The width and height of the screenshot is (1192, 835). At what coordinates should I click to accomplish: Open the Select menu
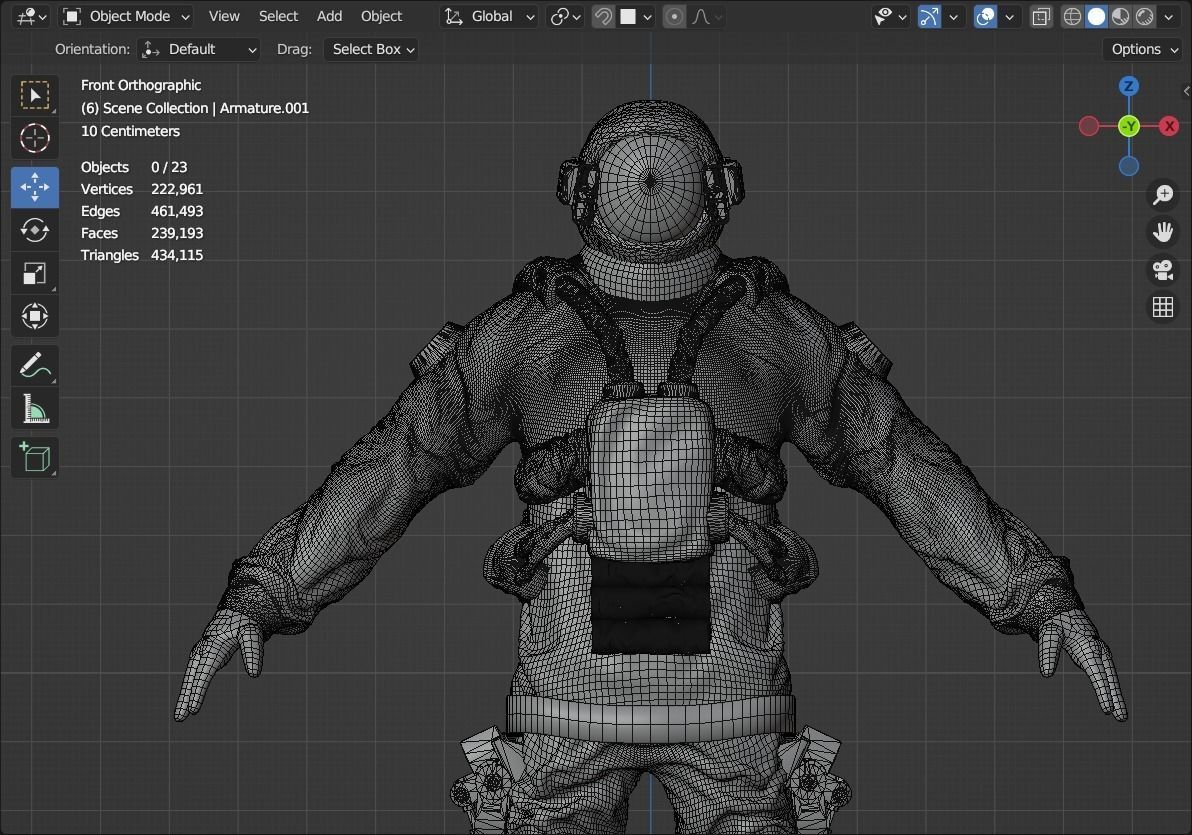coord(278,16)
